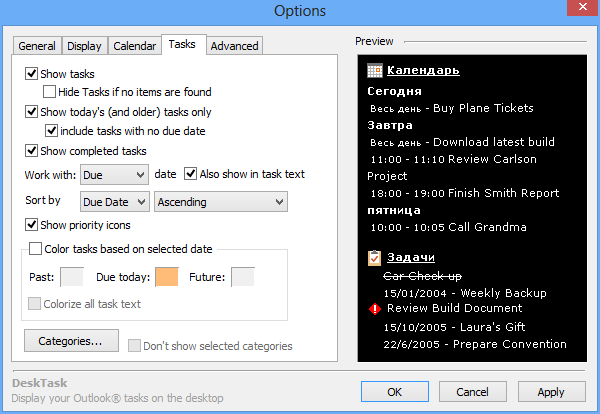Enable Hide Tasks if no items found
Image resolution: width=600 pixels, height=414 pixels.
pyautogui.click(x=50, y=92)
